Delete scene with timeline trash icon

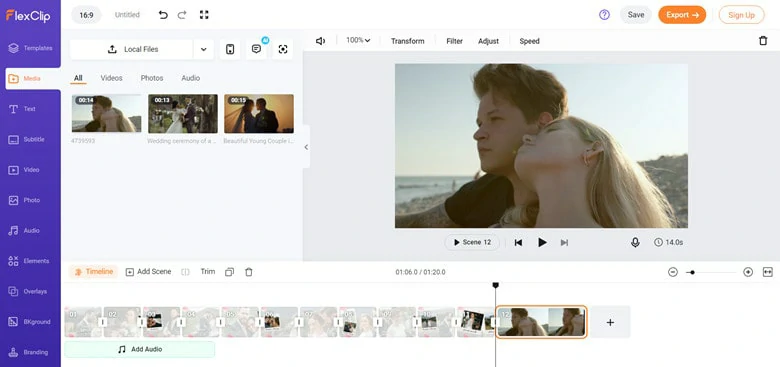249,272
